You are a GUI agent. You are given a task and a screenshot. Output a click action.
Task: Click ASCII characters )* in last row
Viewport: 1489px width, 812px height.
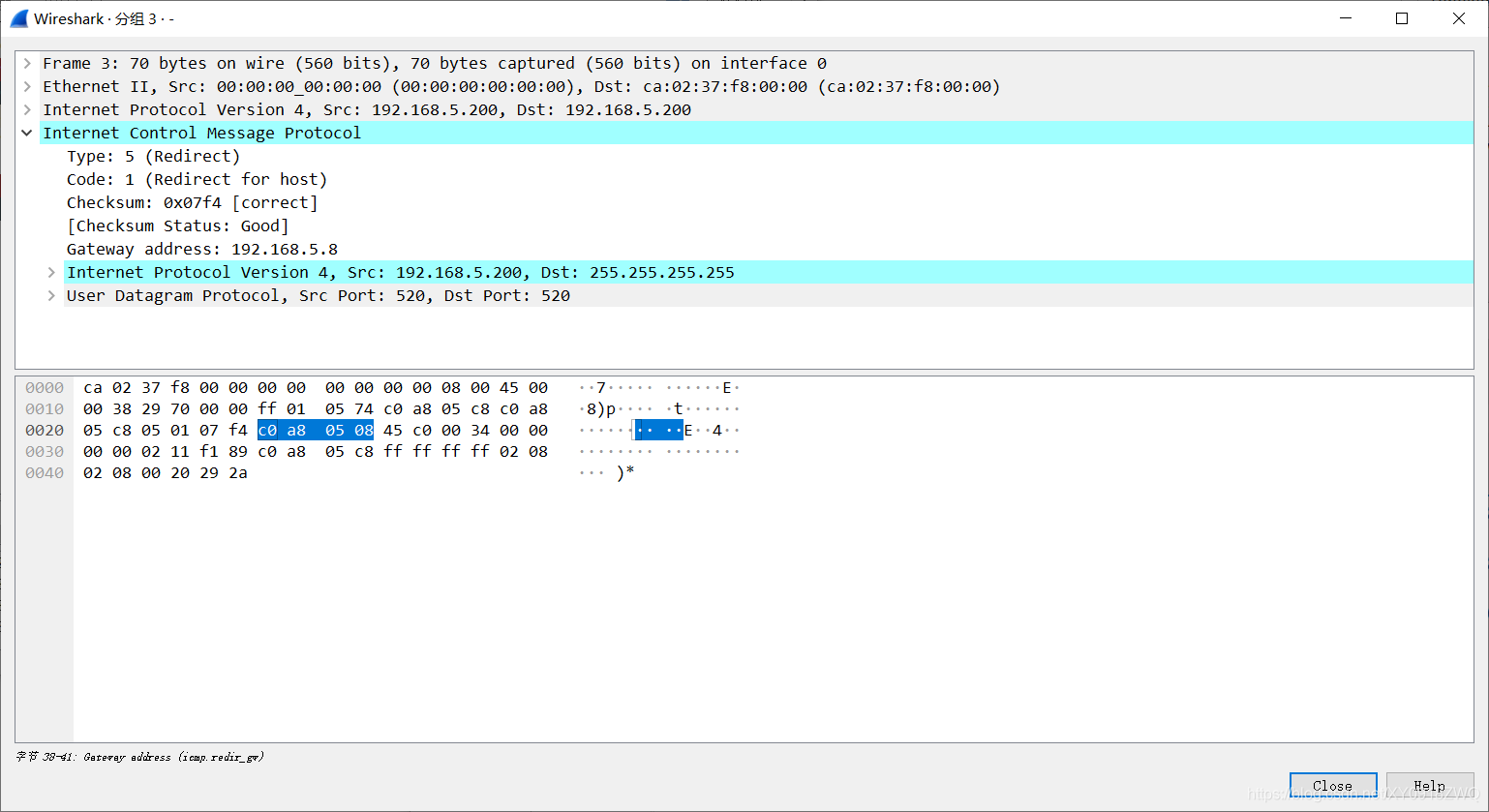(625, 472)
